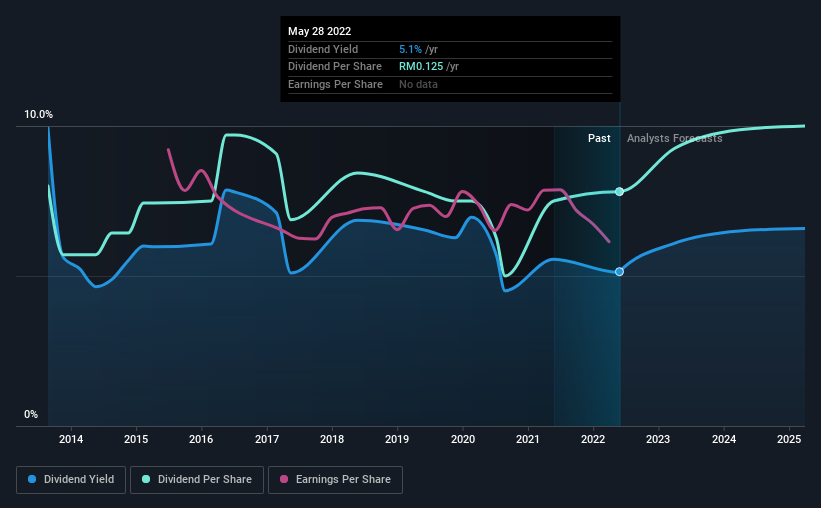Image resolution: width=821 pixels, height=508 pixels.
Task: Click the 2018 x-axis label
Action: click(332, 439)
